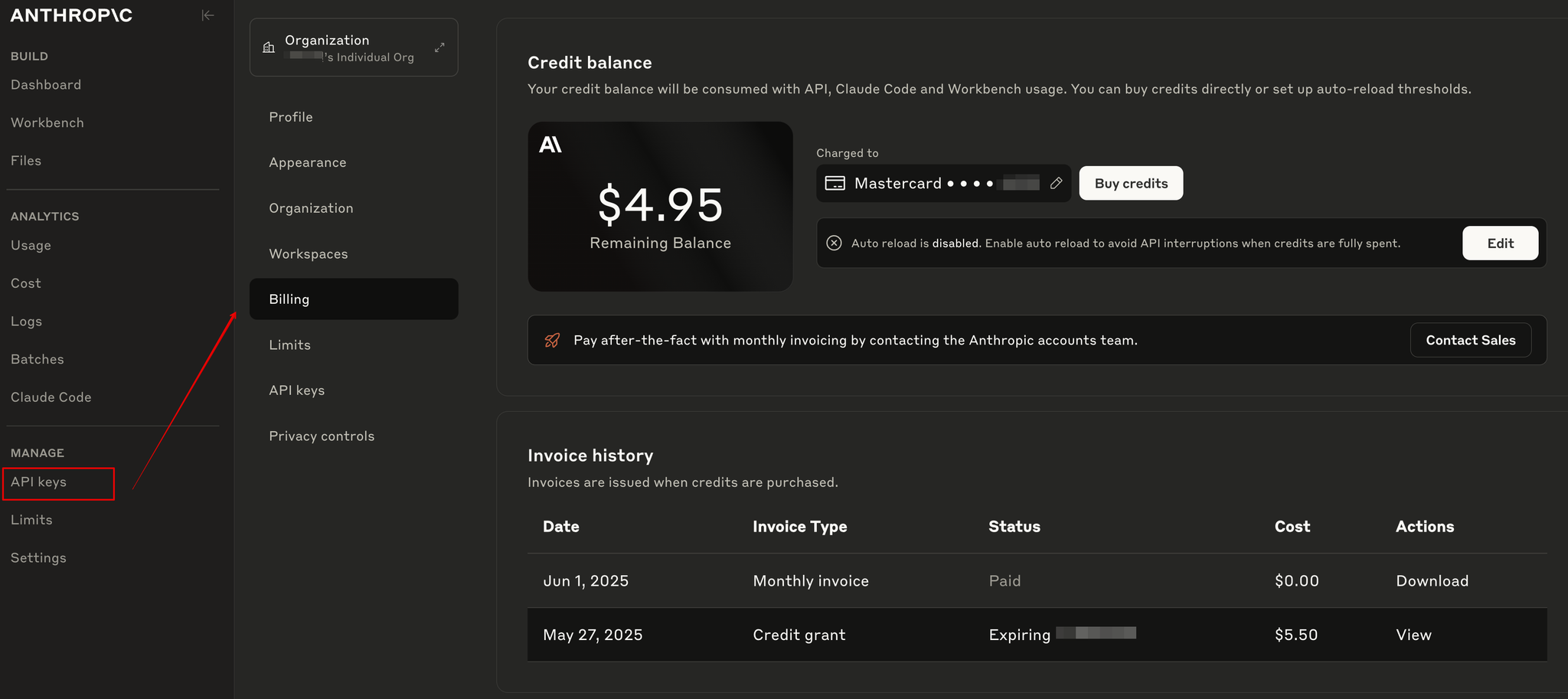Viewport: 1568px width, 699px height.
Task: Click the '$5.50' cost cell
Action: (x=1296, y=635)
